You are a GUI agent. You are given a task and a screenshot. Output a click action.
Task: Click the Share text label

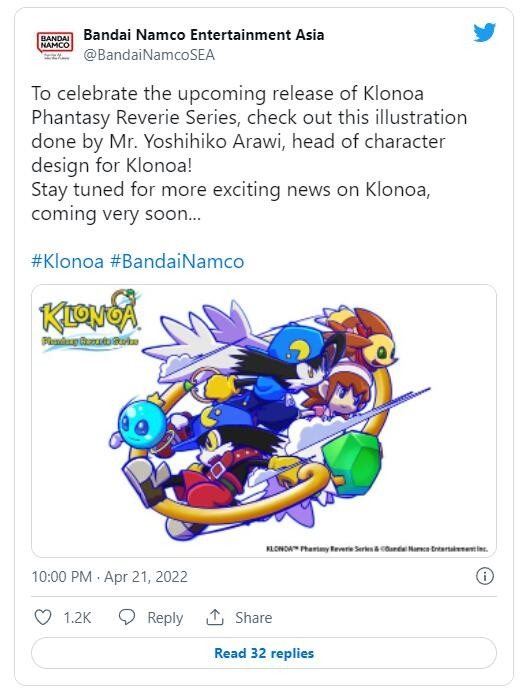(x=253, y=617)
